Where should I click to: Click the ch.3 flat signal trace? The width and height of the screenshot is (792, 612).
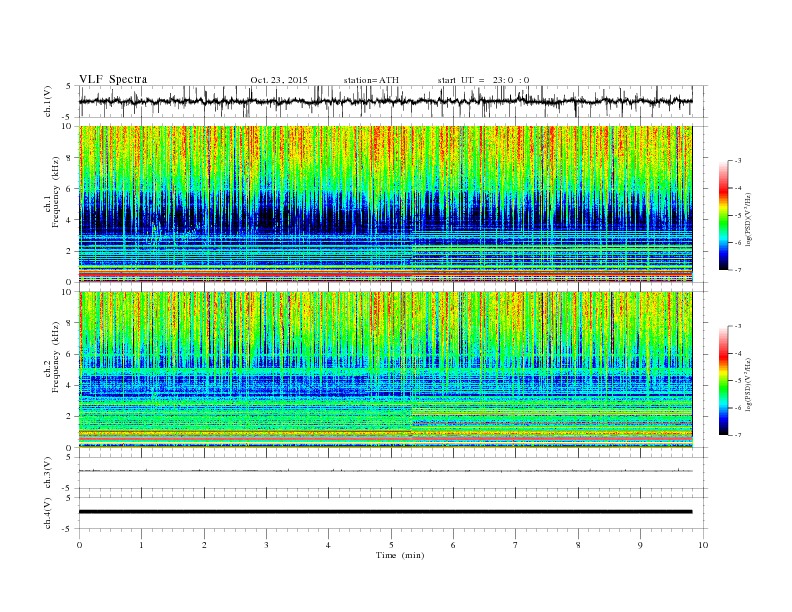[x=386, y=471]
